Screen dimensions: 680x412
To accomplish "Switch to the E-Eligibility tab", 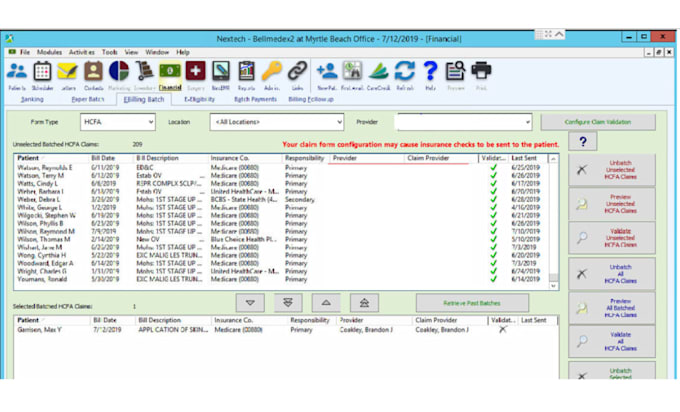I will point(199,99).
